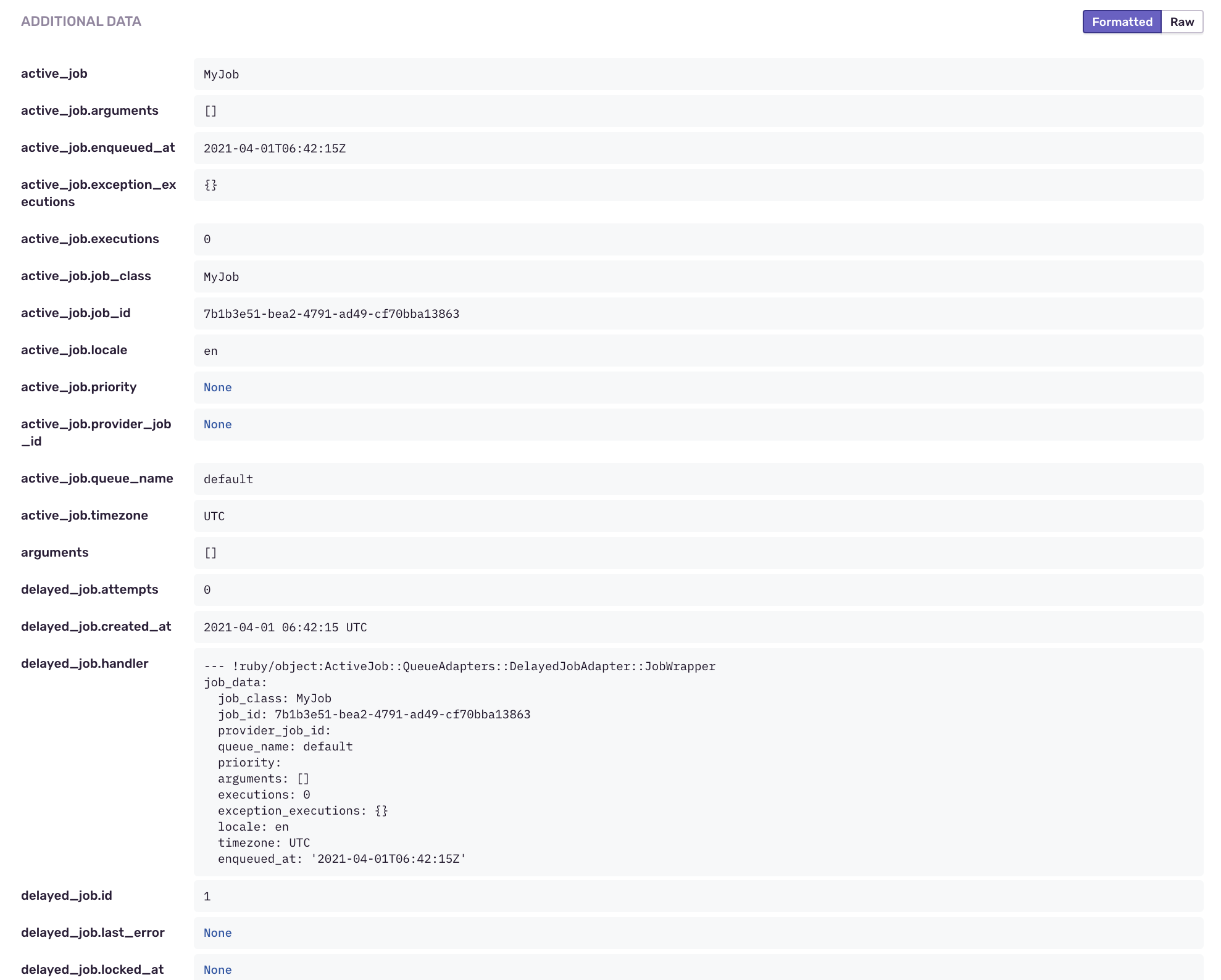Select the delayed_job.id key
This screenshot has width=1221, height=980.
point(67,895)
